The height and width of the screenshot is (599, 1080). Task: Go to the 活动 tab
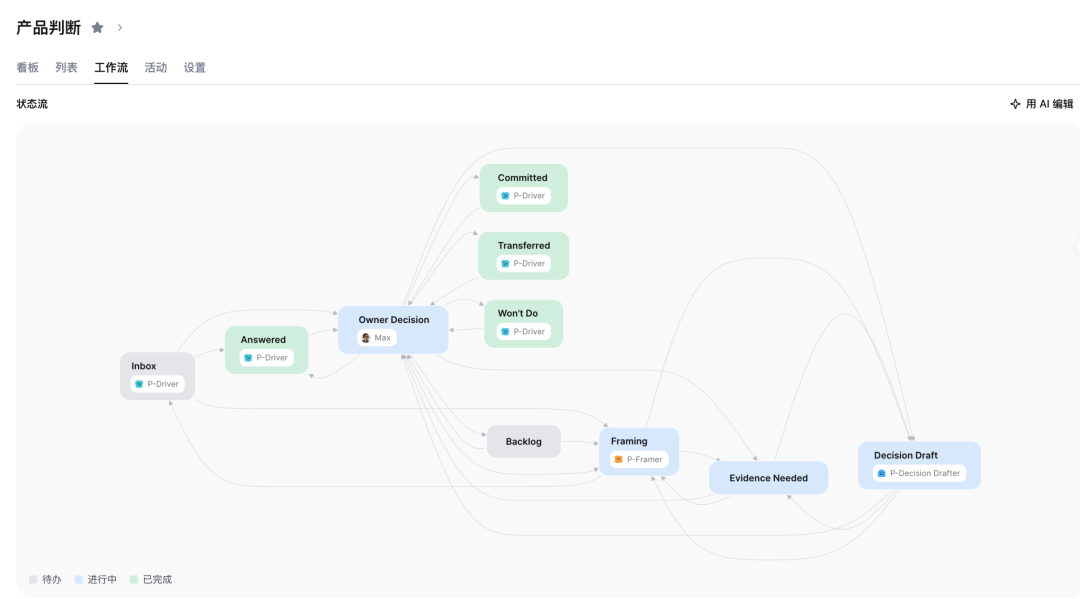pos(156,67)
